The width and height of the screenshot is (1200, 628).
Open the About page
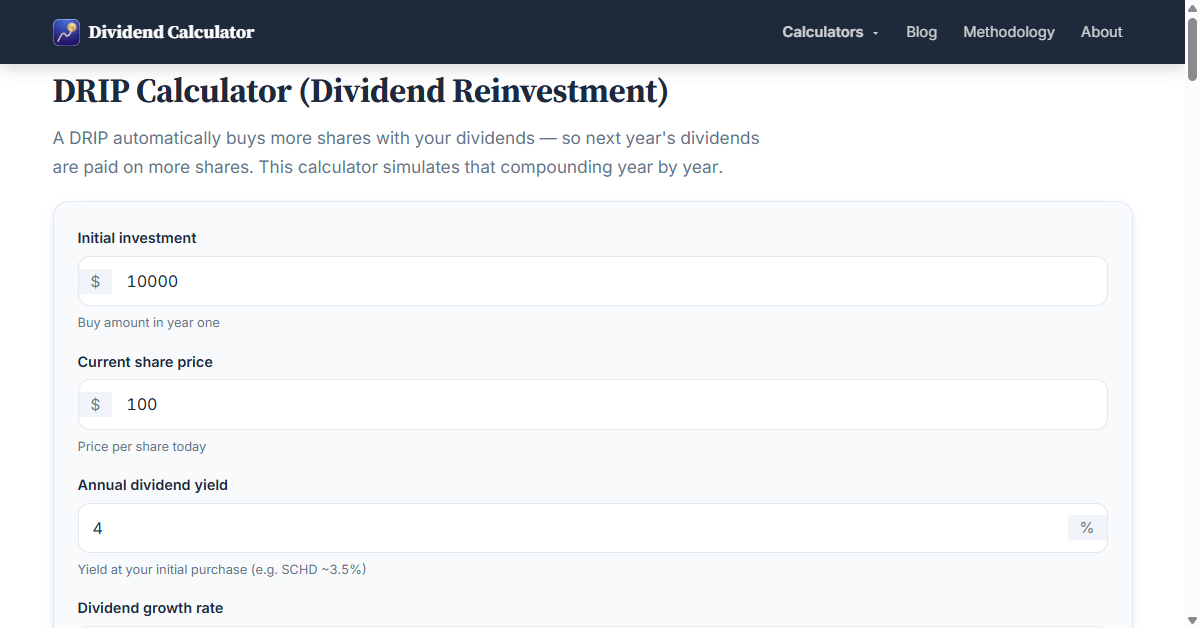click(x=1101, y=32)
